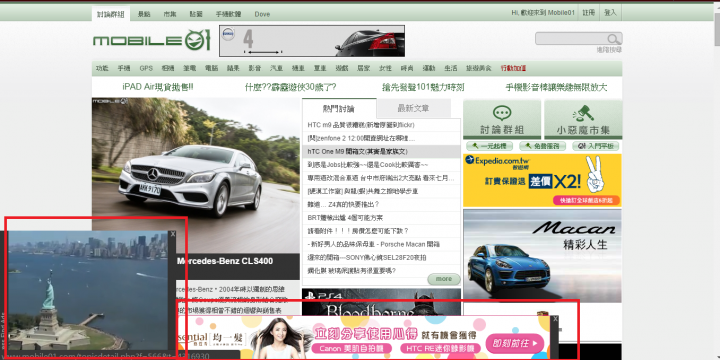Open the 手機軟體 tab in top bar

pos(228,14)
